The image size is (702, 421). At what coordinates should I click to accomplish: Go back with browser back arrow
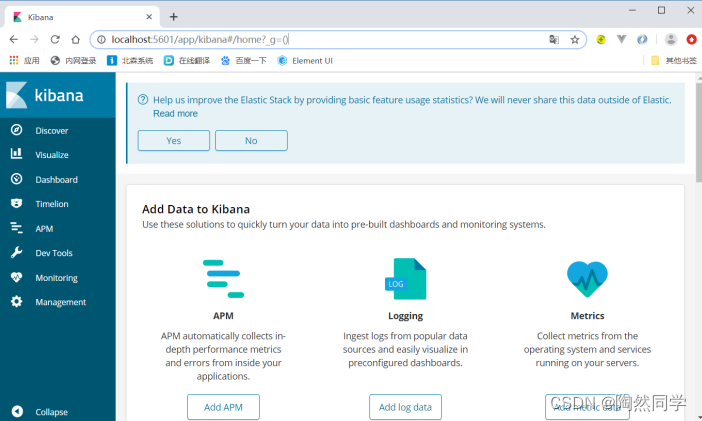pos(14,39)
